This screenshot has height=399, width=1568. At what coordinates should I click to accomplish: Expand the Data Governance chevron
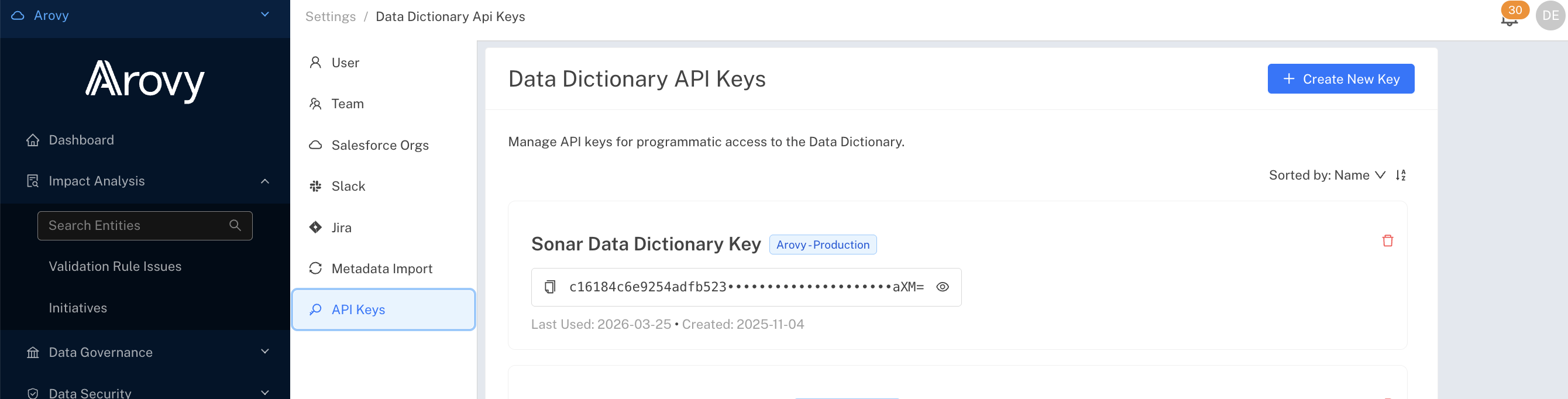point(265,352)
